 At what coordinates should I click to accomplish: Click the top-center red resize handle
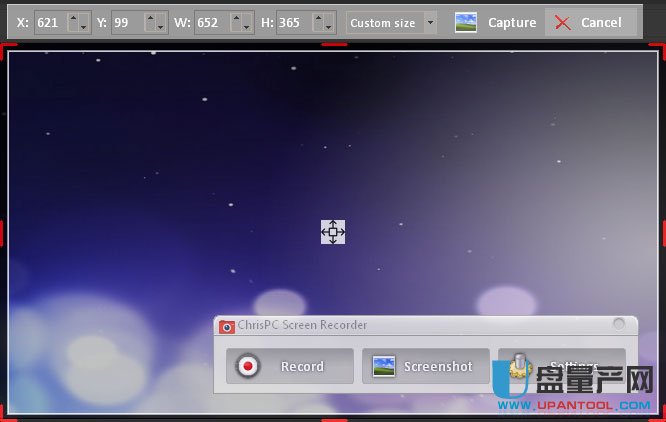click(333, 44)
